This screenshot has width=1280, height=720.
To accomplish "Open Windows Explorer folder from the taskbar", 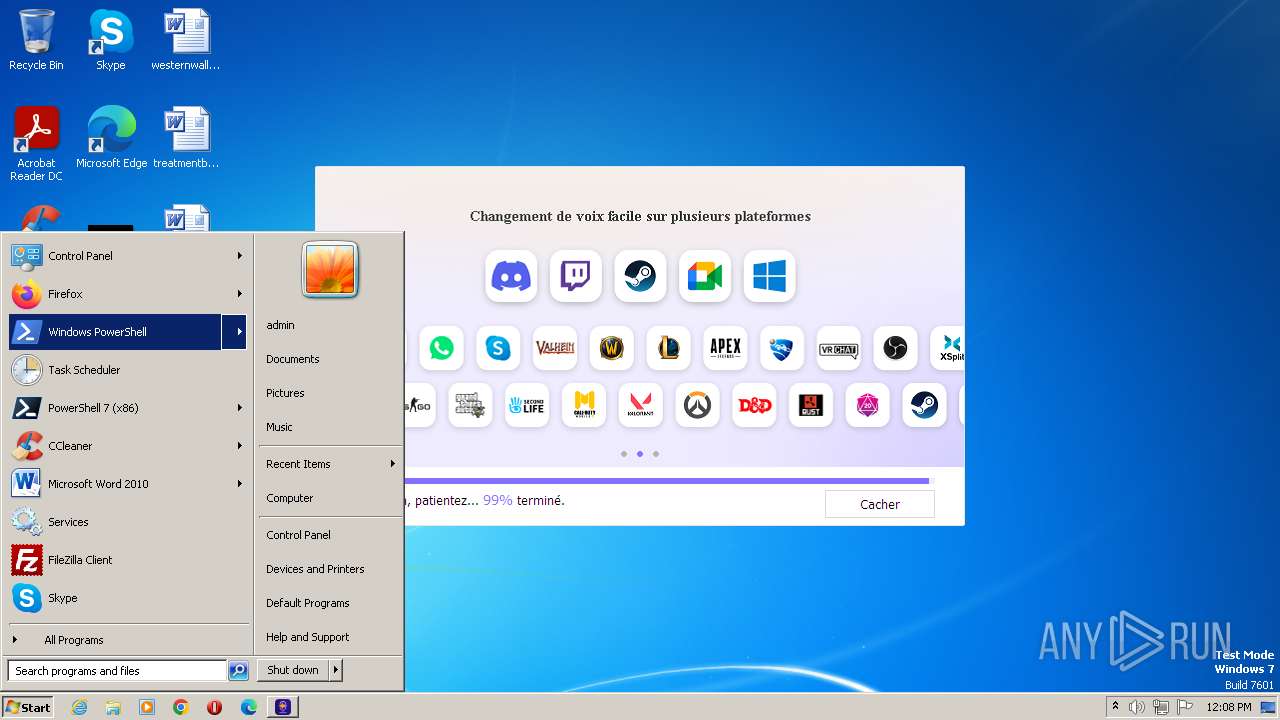I will point(113,707).
